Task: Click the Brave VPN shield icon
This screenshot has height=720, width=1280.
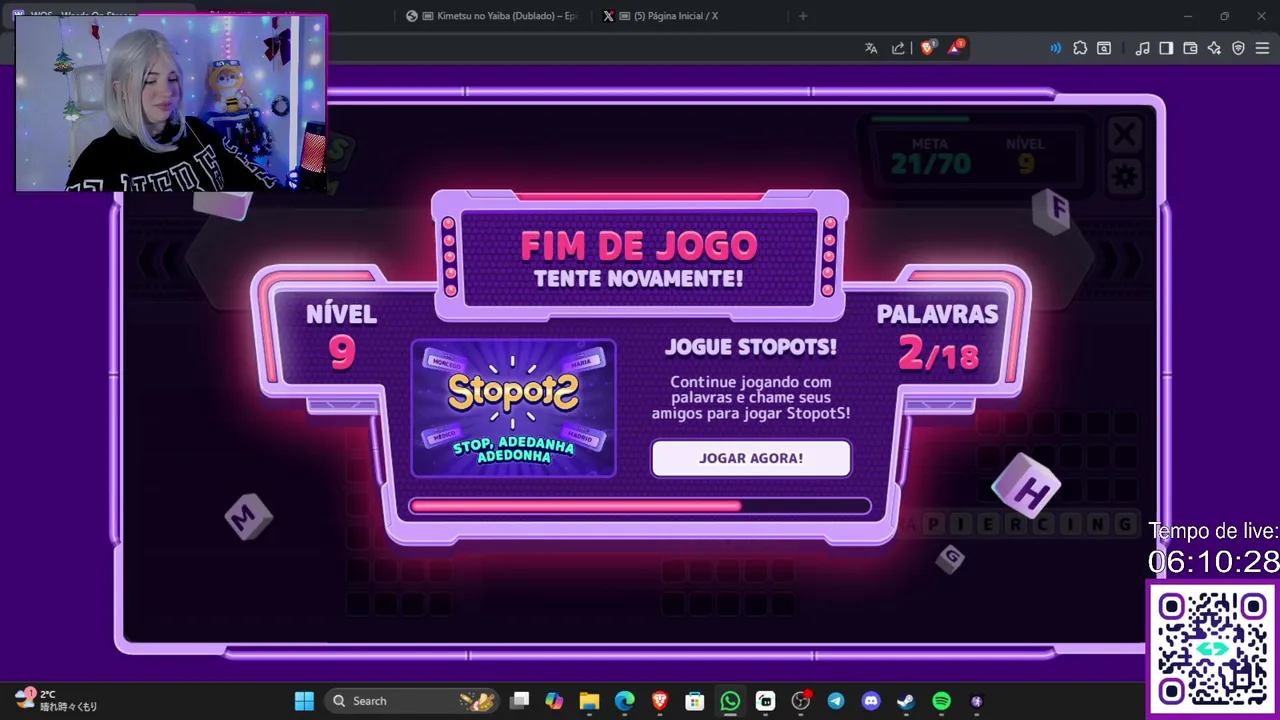Action: click(x=1238, y=48)
